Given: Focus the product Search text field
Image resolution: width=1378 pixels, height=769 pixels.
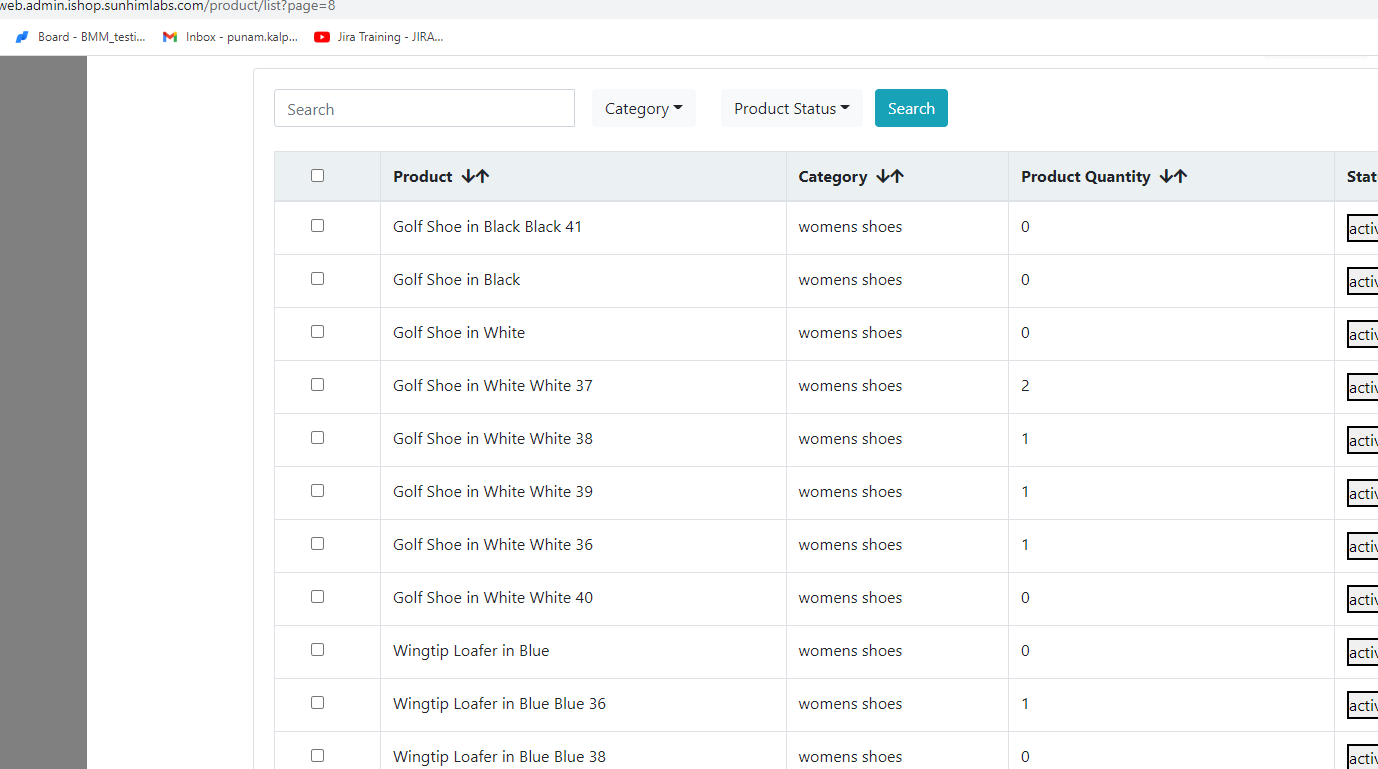Looking at the screenshot, I should 424,108.
